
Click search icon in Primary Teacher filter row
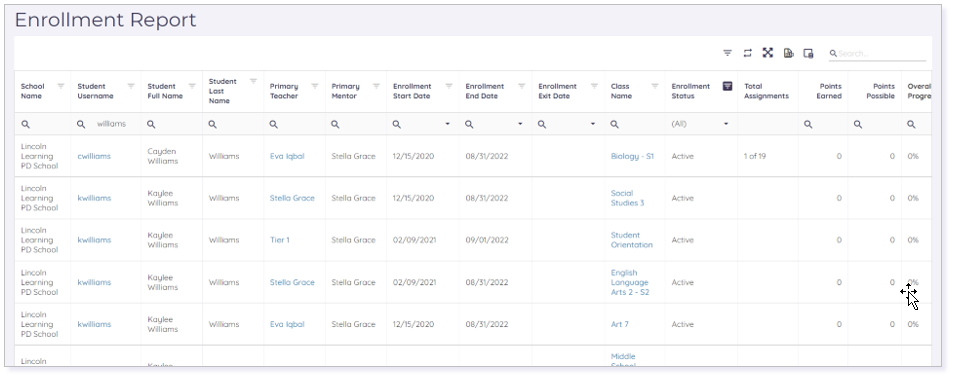click(x=273, y=124)
